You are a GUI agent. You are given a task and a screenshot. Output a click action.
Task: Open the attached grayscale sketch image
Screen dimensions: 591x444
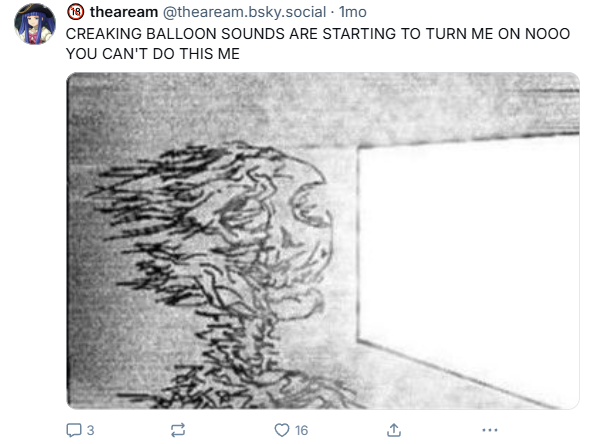(323, 240)
